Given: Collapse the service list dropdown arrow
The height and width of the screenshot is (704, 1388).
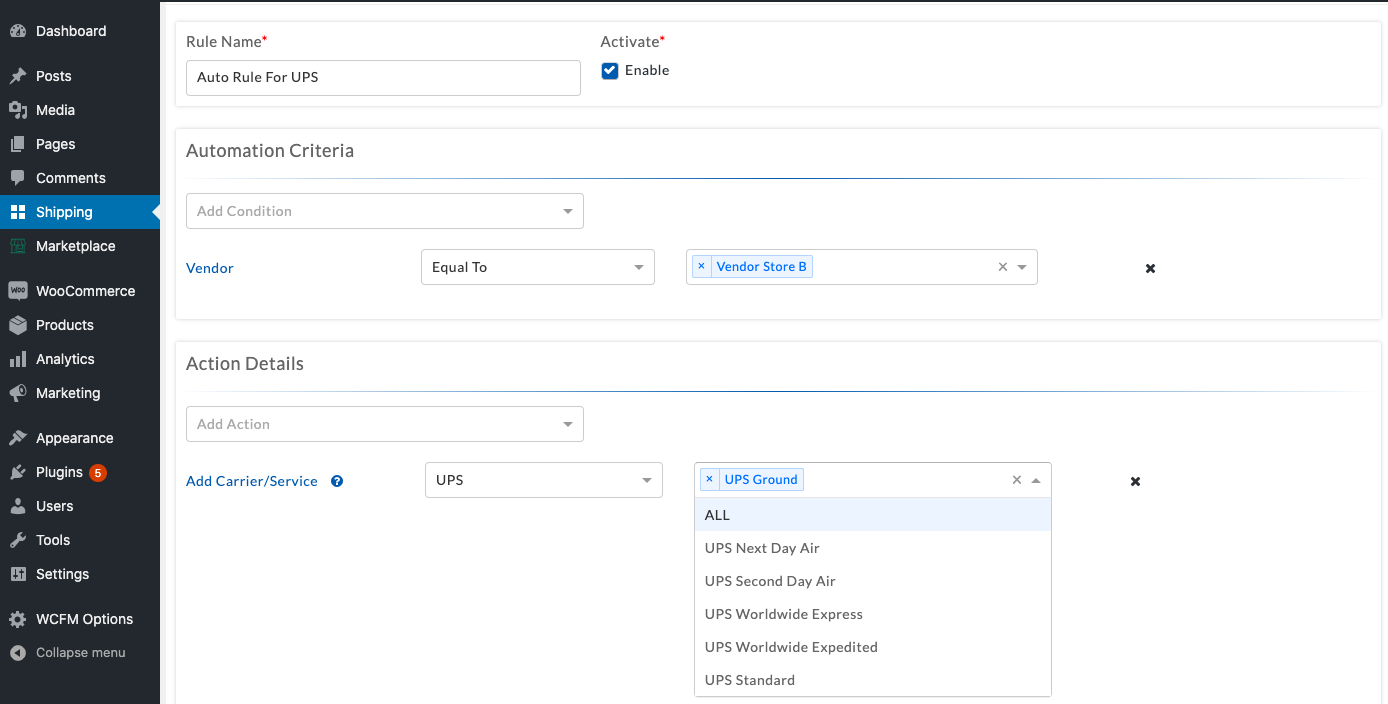Looking at the screenshot, I should 1036,480.
